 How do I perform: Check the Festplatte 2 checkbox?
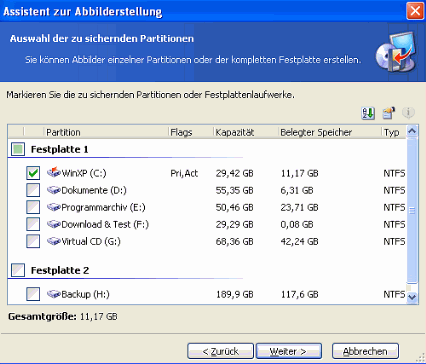tap(18, 270)
